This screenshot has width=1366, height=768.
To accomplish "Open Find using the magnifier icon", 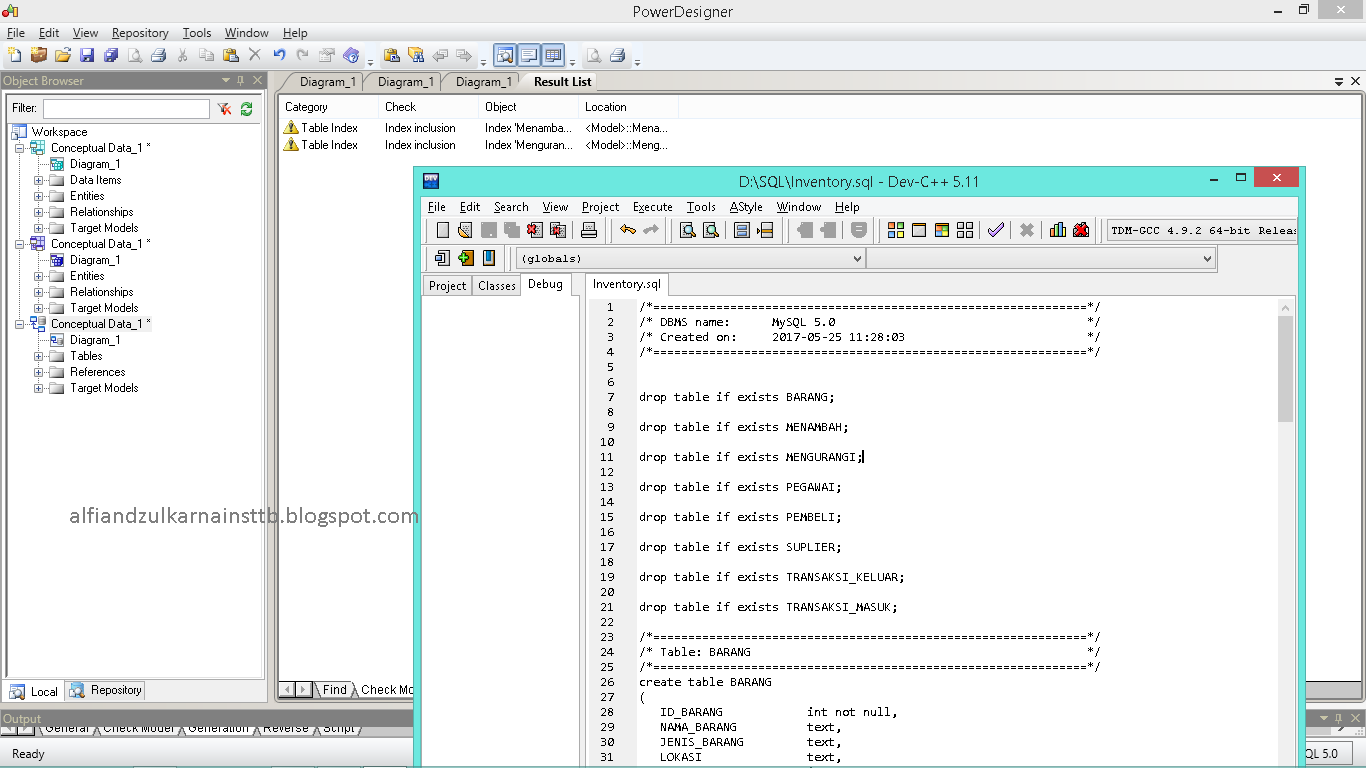I will tap(688, 230).
